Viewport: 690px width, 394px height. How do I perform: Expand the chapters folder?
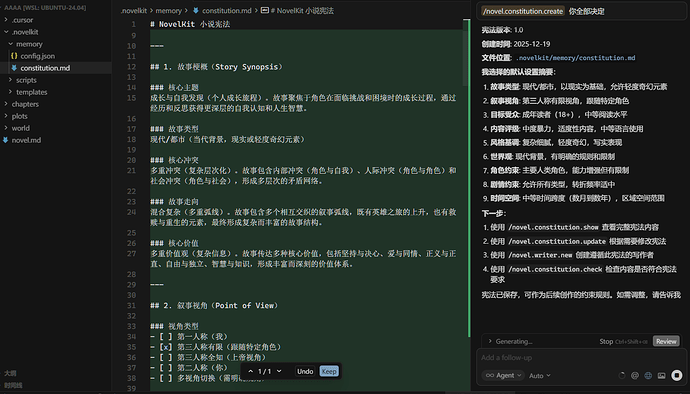(x=25, y=104)
